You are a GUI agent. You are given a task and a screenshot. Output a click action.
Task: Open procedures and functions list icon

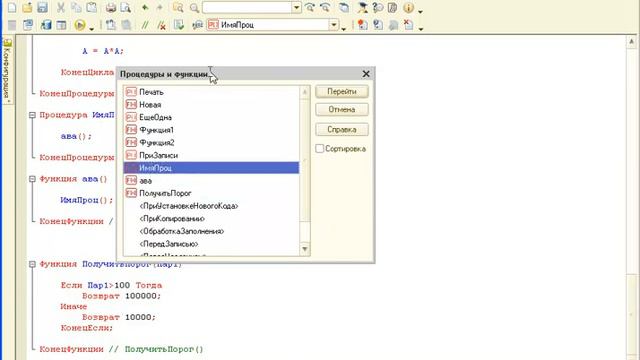(198, 25)
